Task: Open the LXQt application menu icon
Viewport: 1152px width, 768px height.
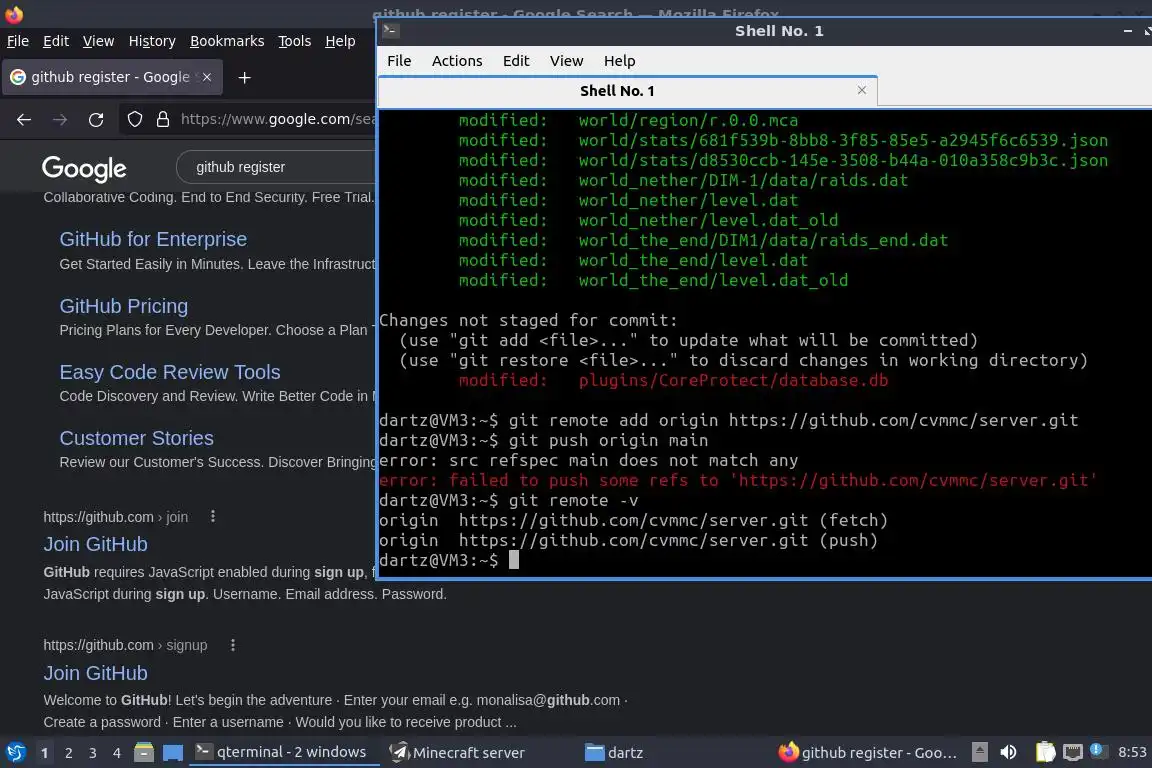Action: pos(15,753)
